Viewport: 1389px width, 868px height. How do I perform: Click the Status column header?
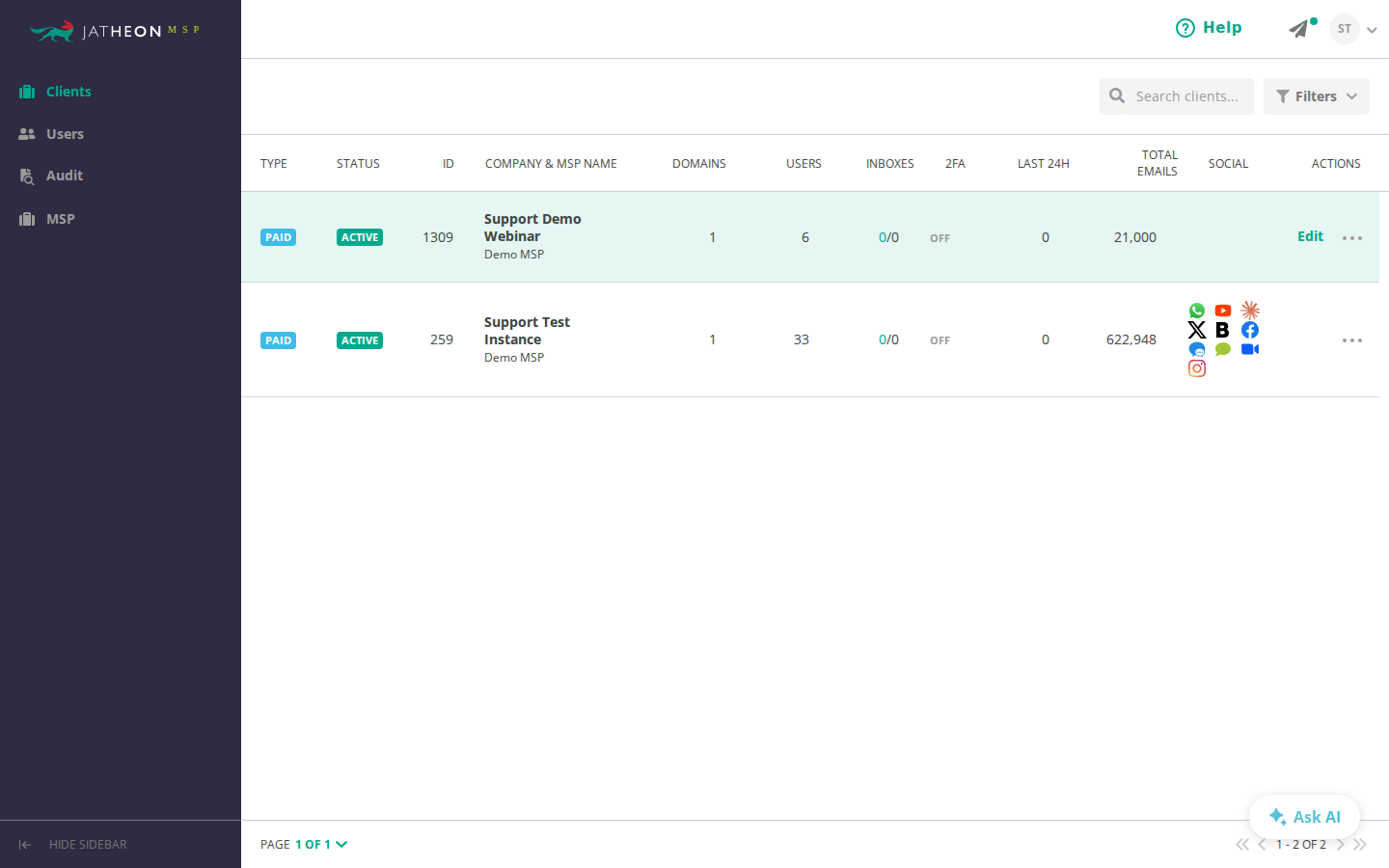358,164
